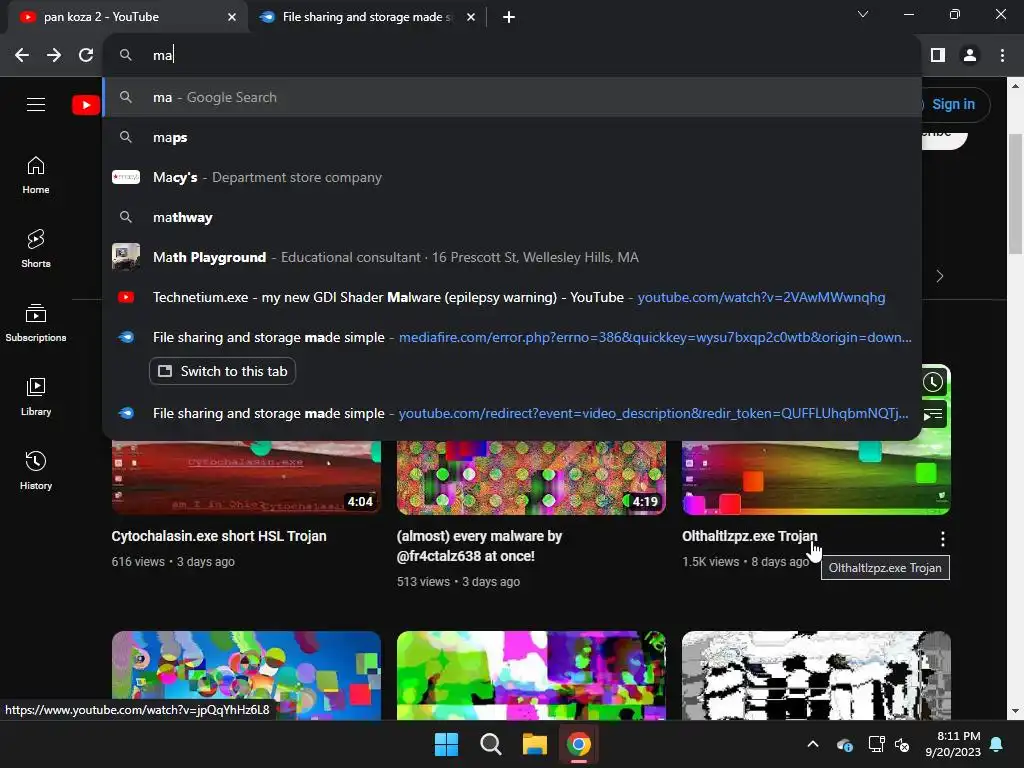Reload the current page

(86, 56)
